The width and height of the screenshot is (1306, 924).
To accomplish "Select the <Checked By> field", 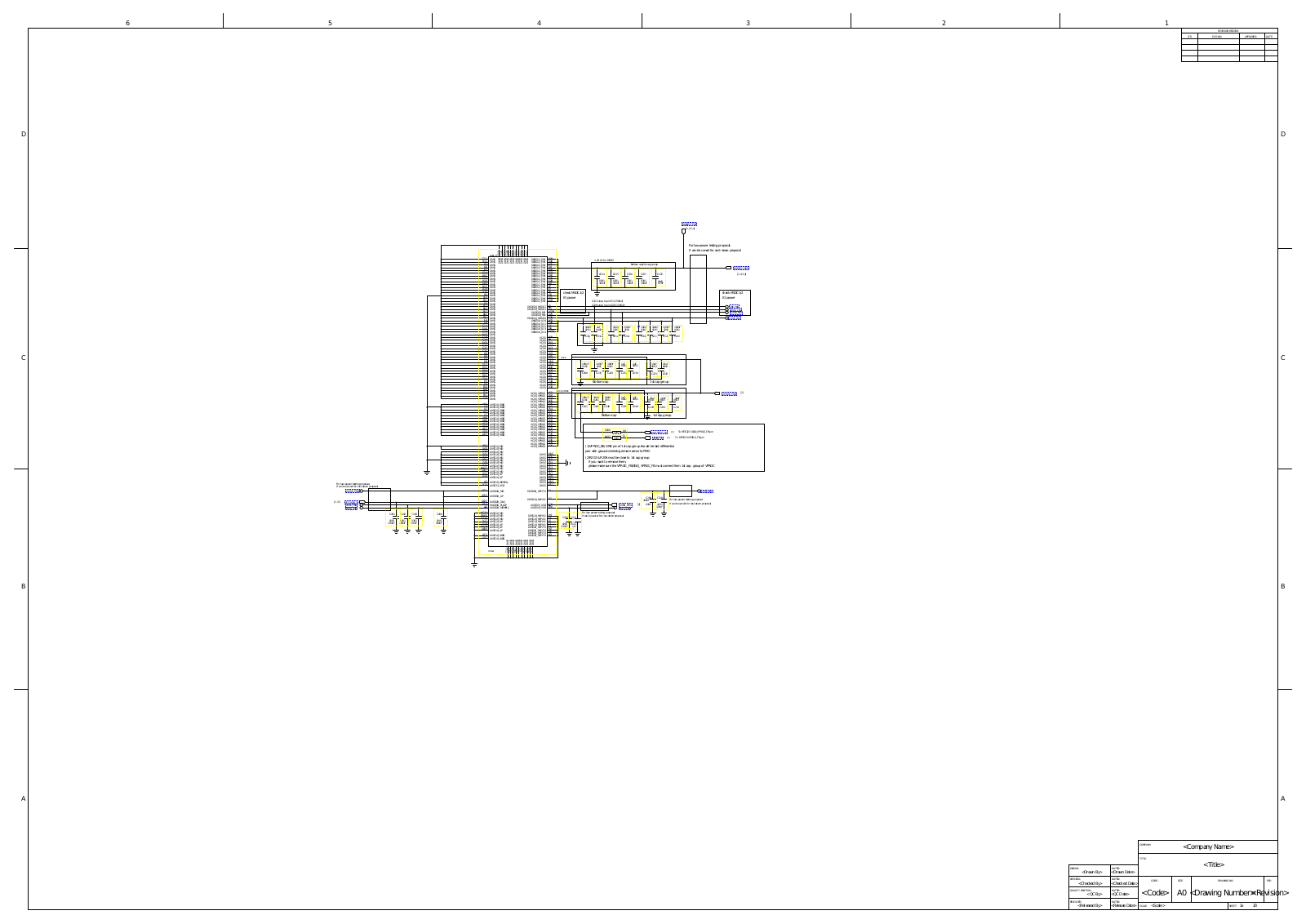I will point(1091,883).
